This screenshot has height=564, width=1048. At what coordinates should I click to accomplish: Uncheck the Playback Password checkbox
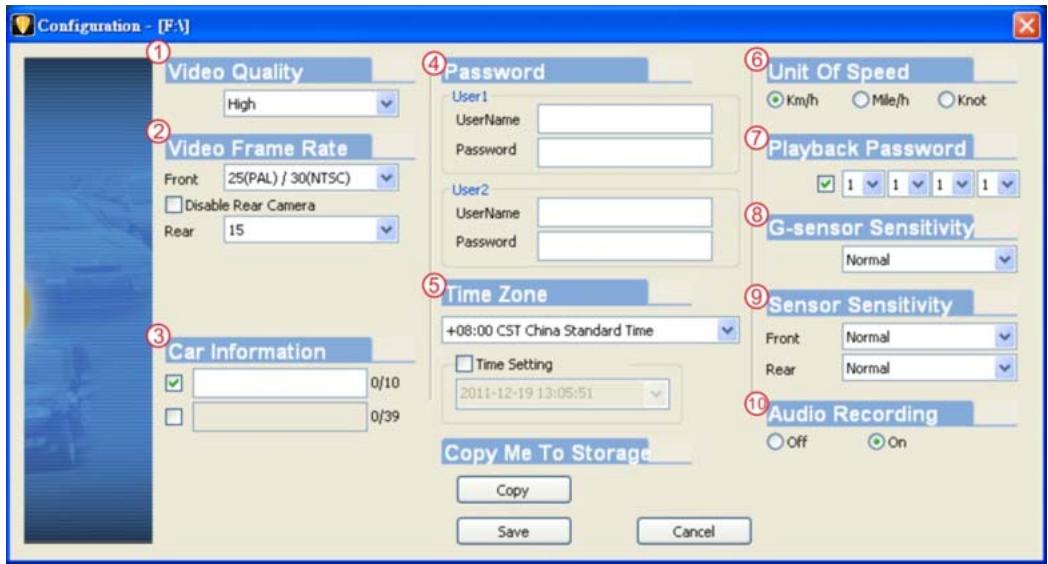(826, 184)
